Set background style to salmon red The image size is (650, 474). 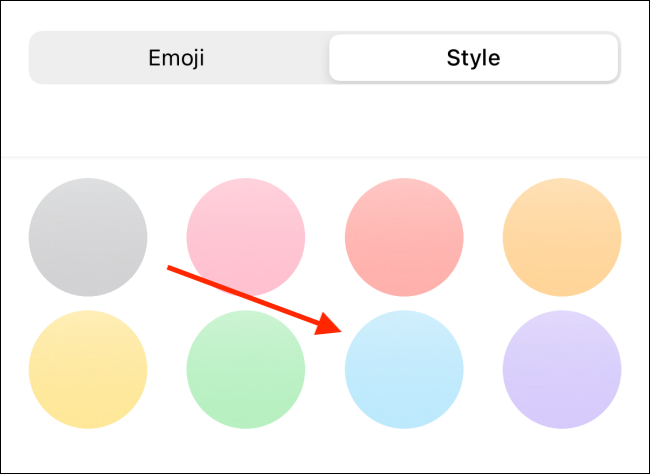pos(404,237)
